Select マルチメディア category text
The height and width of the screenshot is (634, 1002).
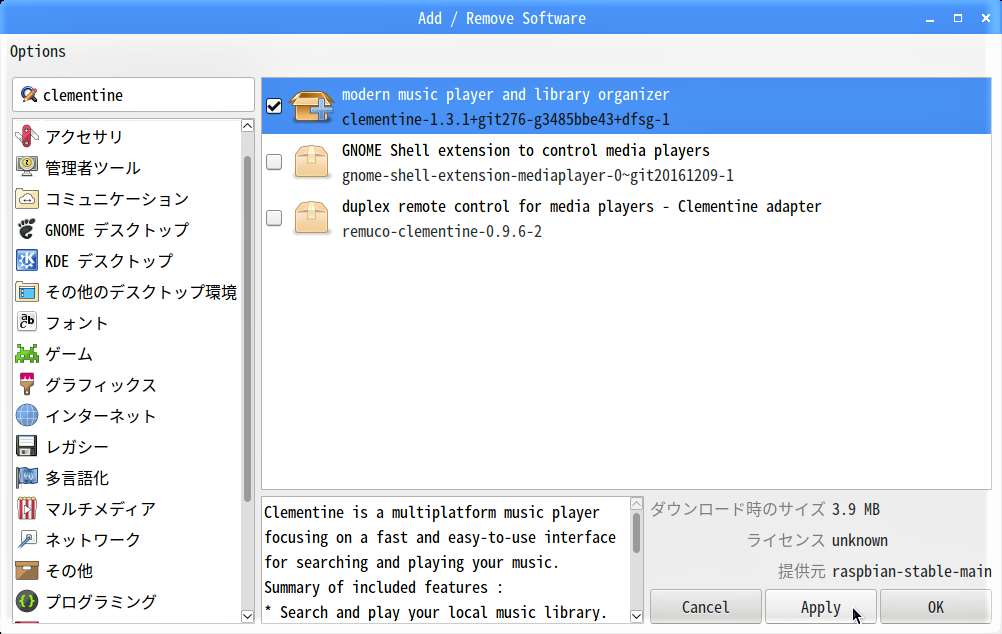coord(100,509)
